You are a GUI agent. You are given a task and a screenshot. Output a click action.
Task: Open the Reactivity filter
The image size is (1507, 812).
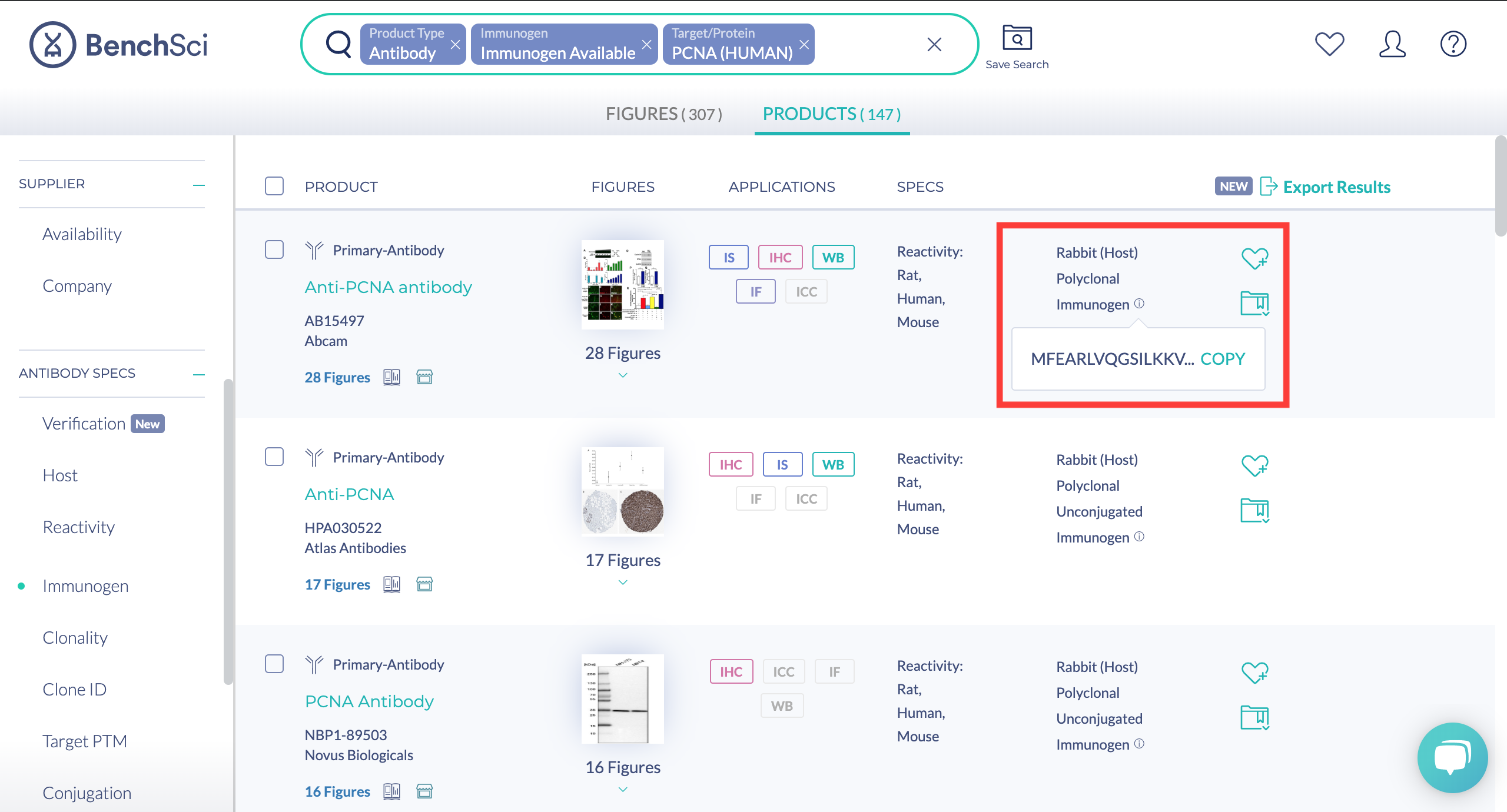(79, 527)
